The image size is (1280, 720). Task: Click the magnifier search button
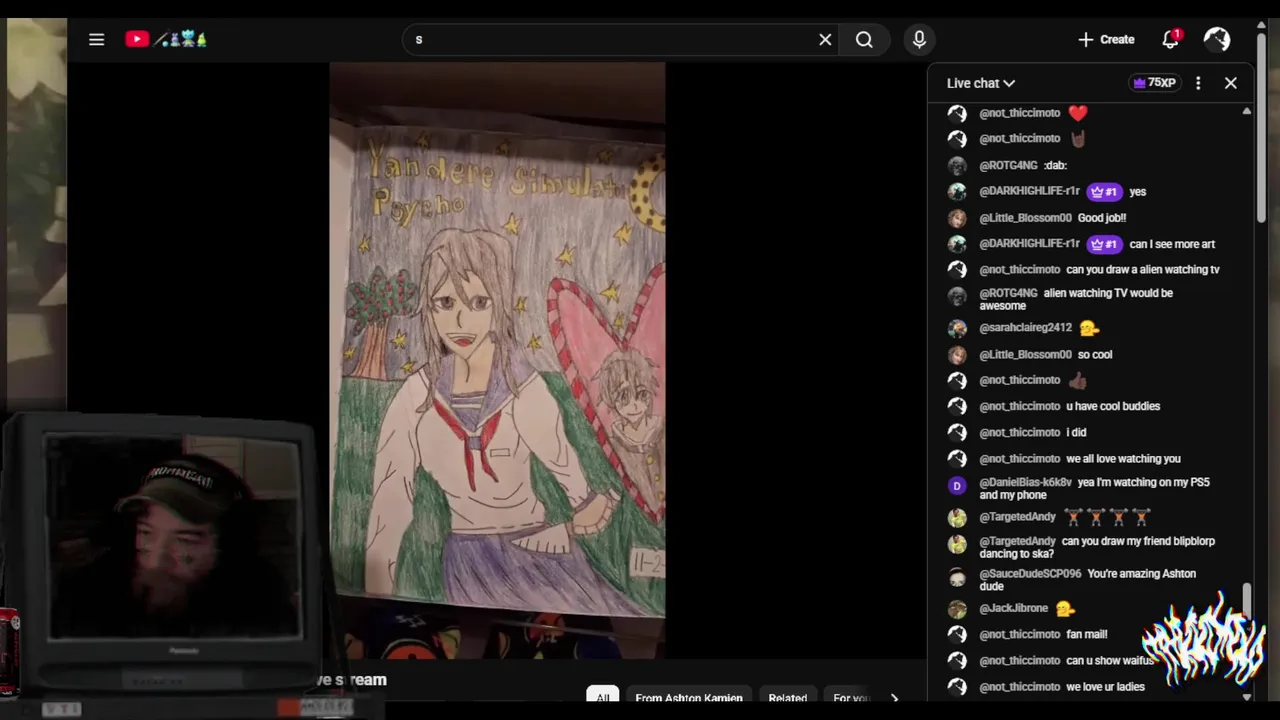coord(864,40)
